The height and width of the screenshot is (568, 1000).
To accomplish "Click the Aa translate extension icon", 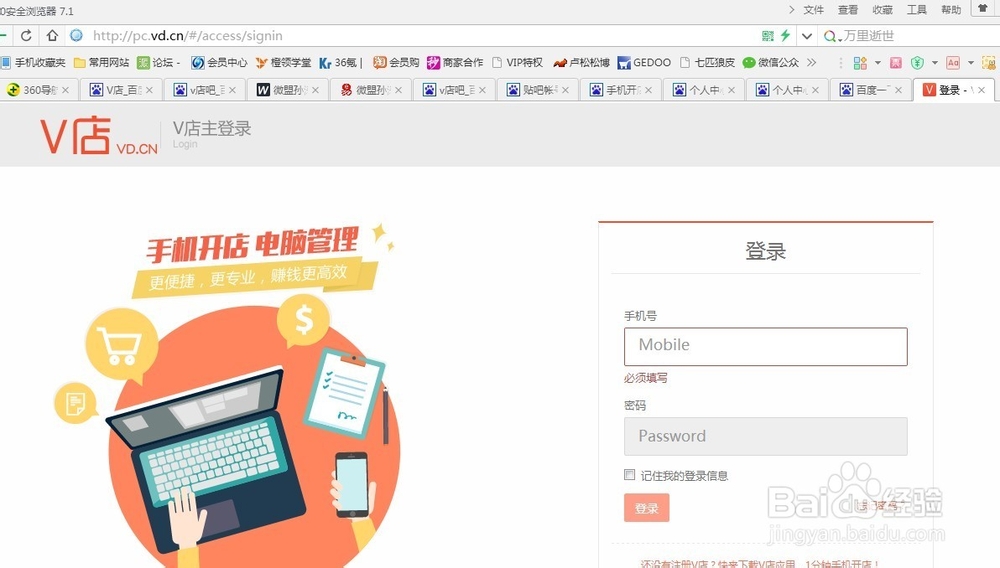I will (953, 62).
